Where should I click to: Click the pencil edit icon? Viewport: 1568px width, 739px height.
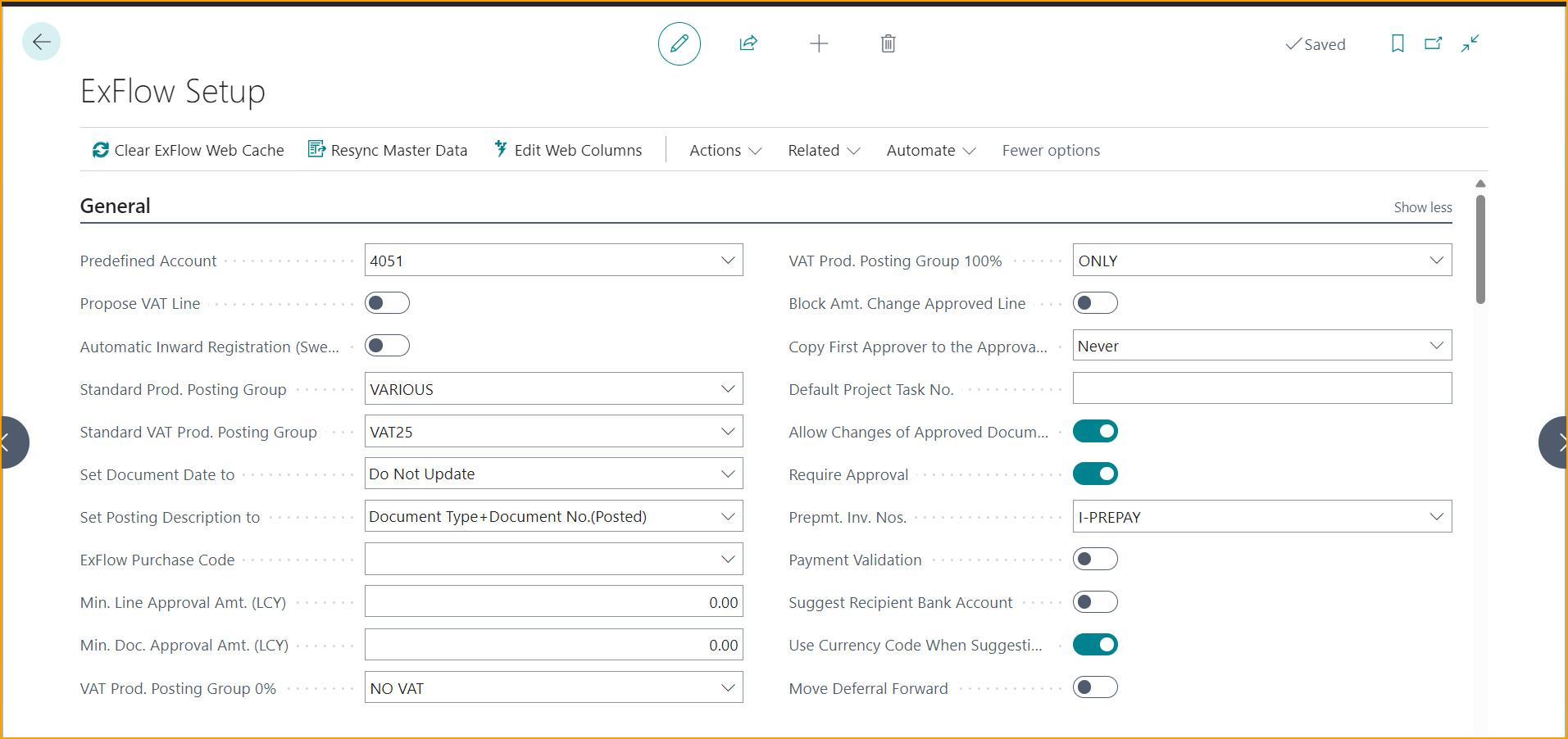tap(679, 43)
